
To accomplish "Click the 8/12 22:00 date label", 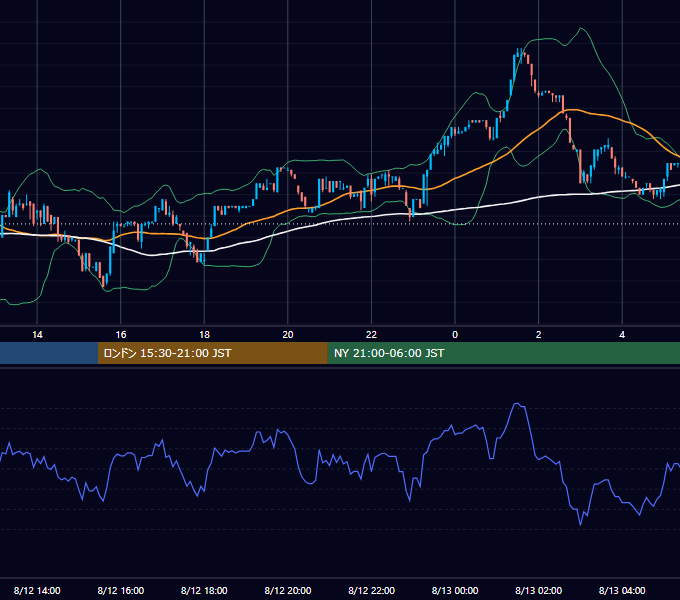I will (x=372, y=590).
